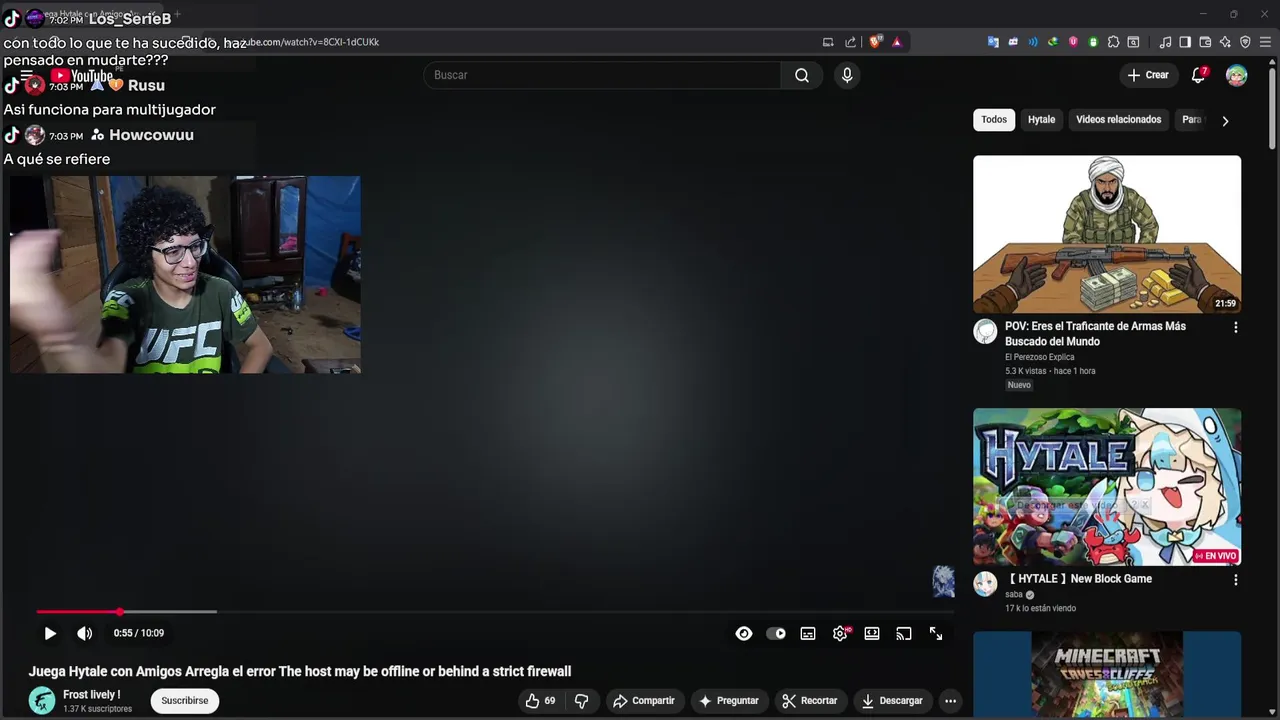Click the search magnifier button
The width and height of the screenshot is (1280, 720).
[x=802, y=75]
